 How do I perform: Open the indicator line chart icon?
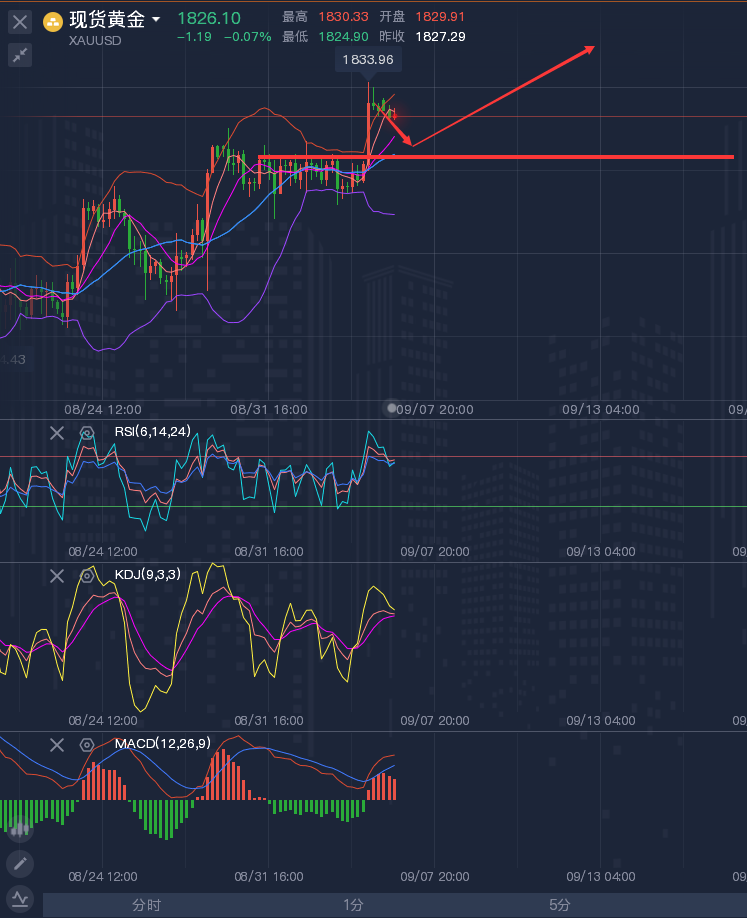(x=20, y=897)
